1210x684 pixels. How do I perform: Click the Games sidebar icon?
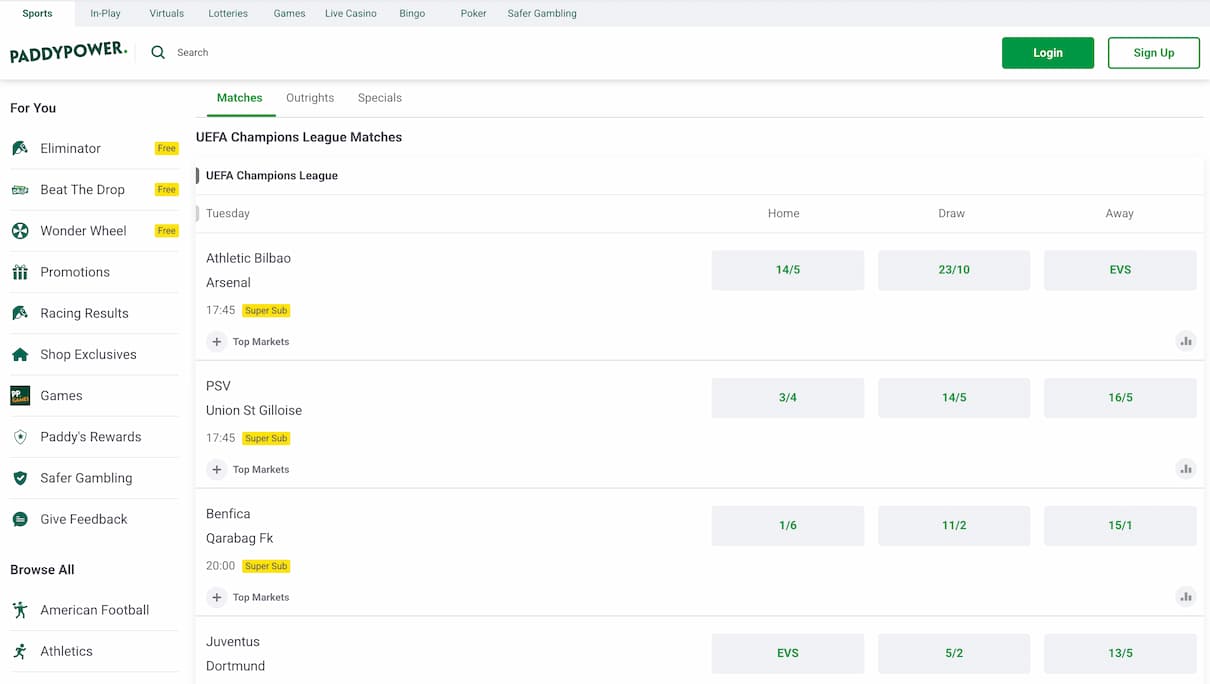click(x=20, y=395)
